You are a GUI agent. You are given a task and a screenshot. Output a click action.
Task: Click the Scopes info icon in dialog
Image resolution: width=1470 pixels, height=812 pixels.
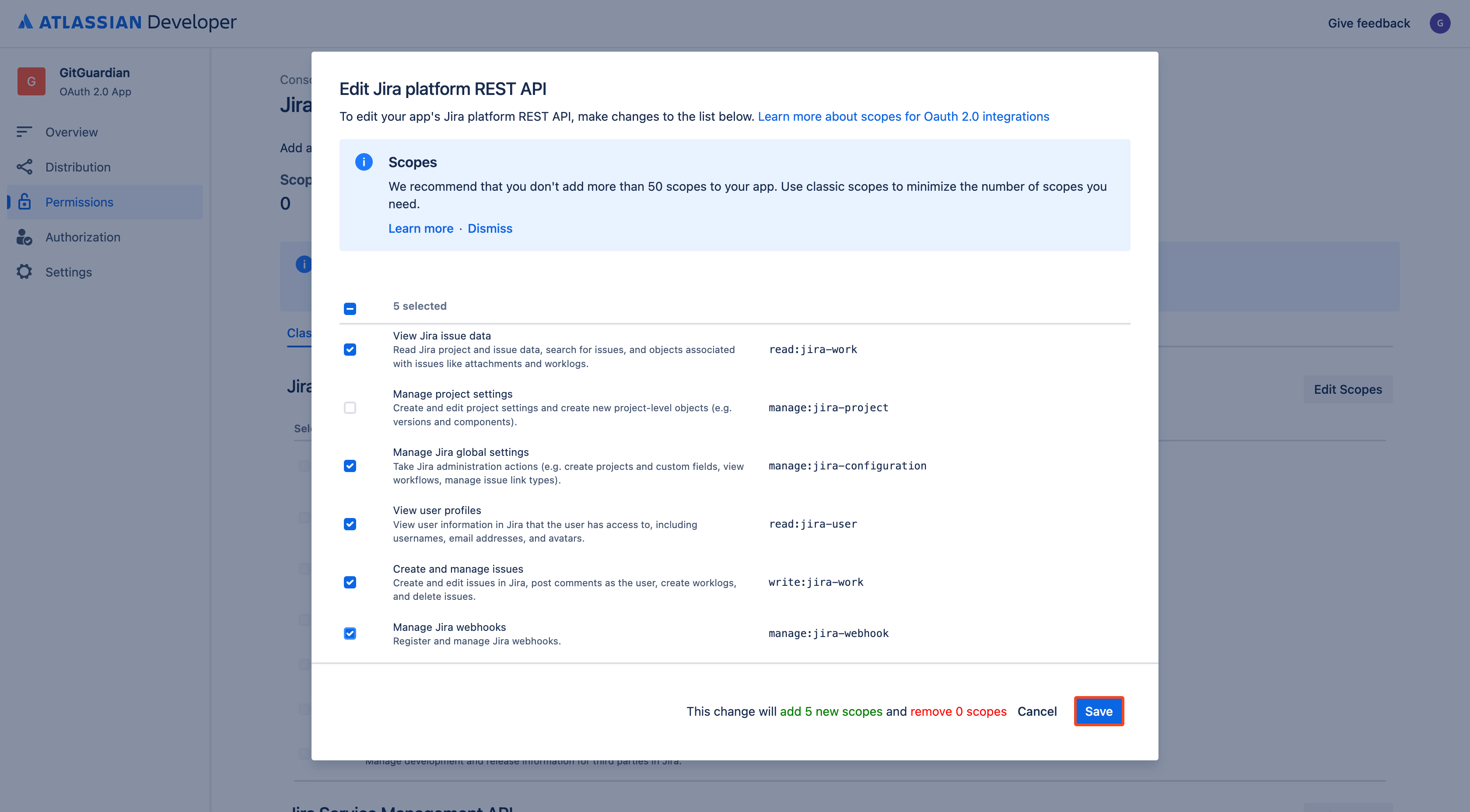(364, 162)
